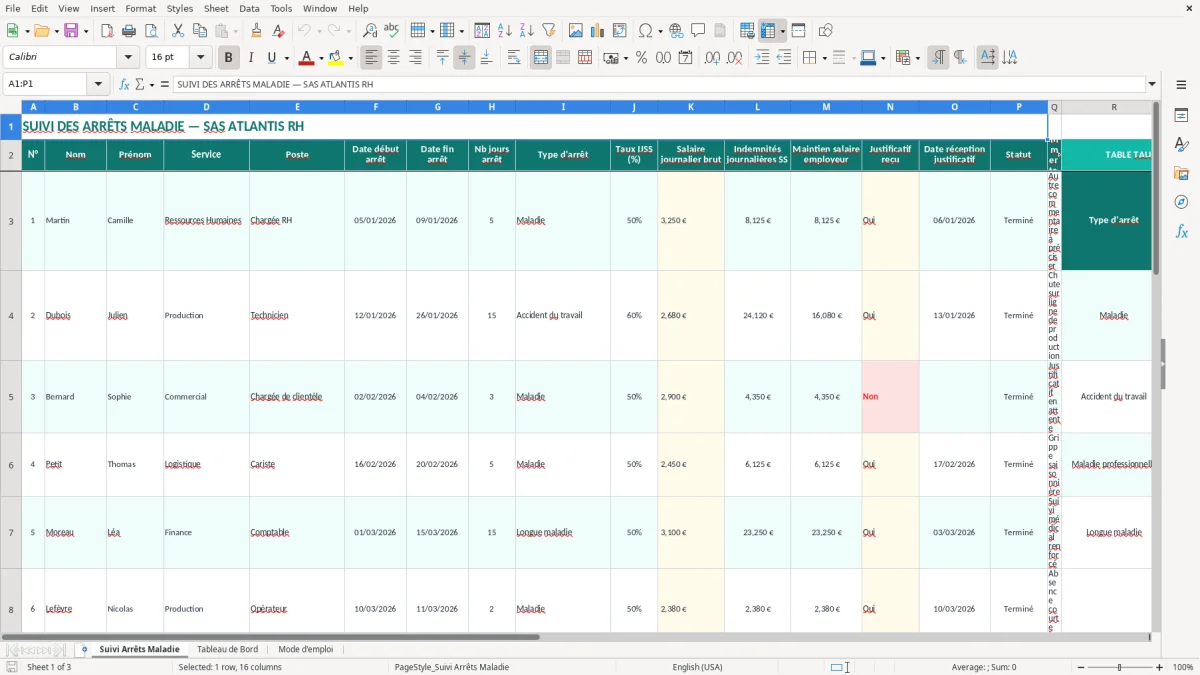Open the Data menu
The image size is (1200, 675).
249,8
